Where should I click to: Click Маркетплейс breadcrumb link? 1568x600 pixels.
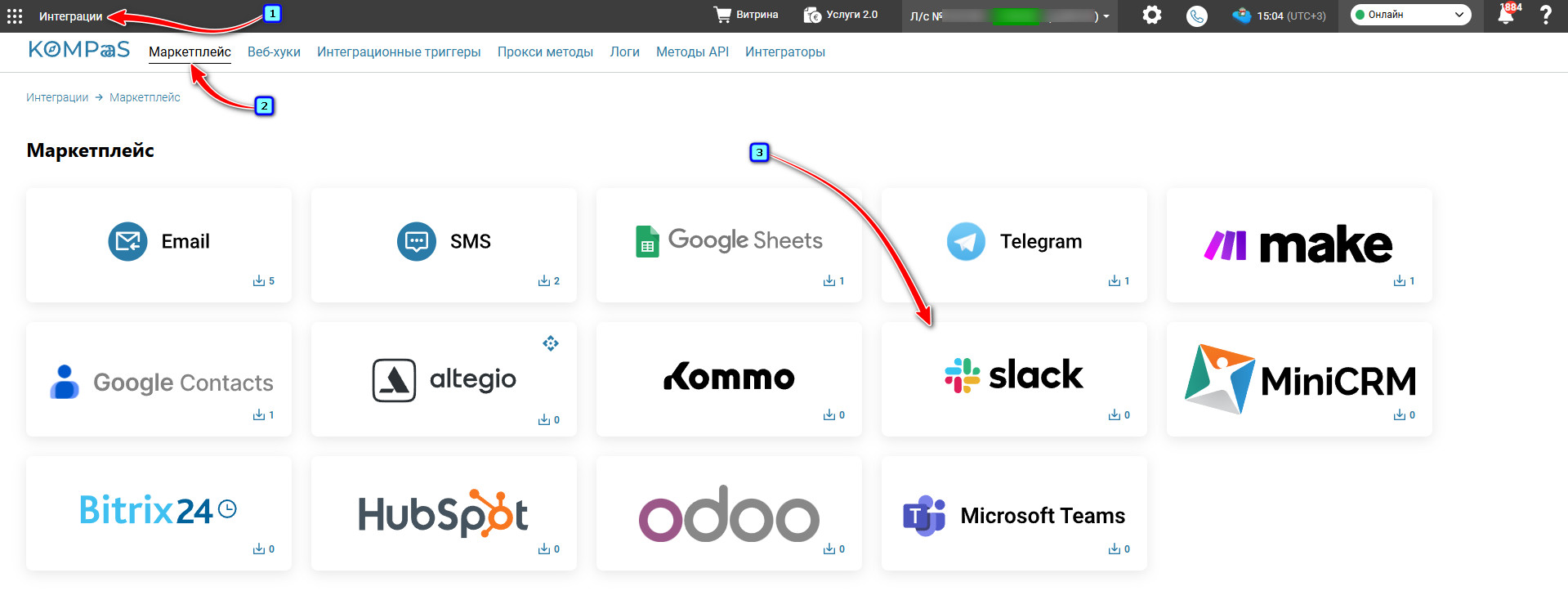point(145,97)
